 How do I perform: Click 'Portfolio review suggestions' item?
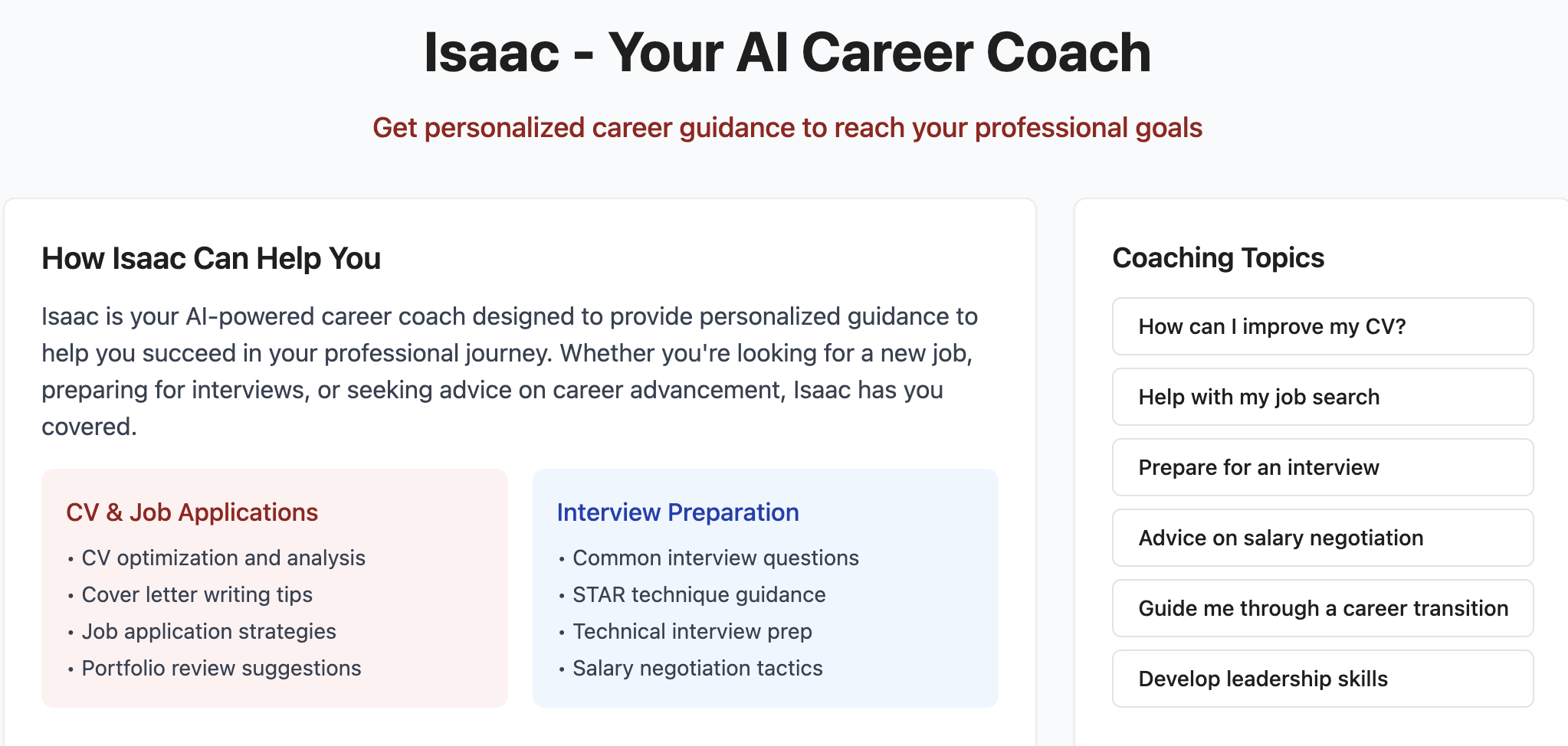[221, 668]
